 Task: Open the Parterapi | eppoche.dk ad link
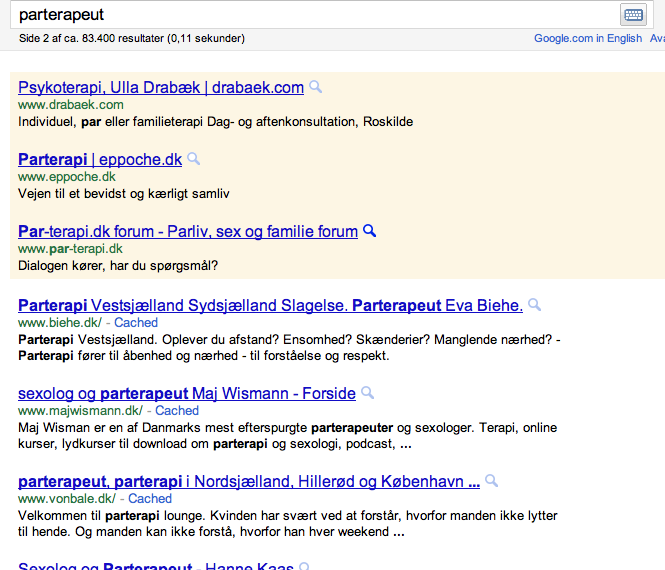[x=100, y=160]
